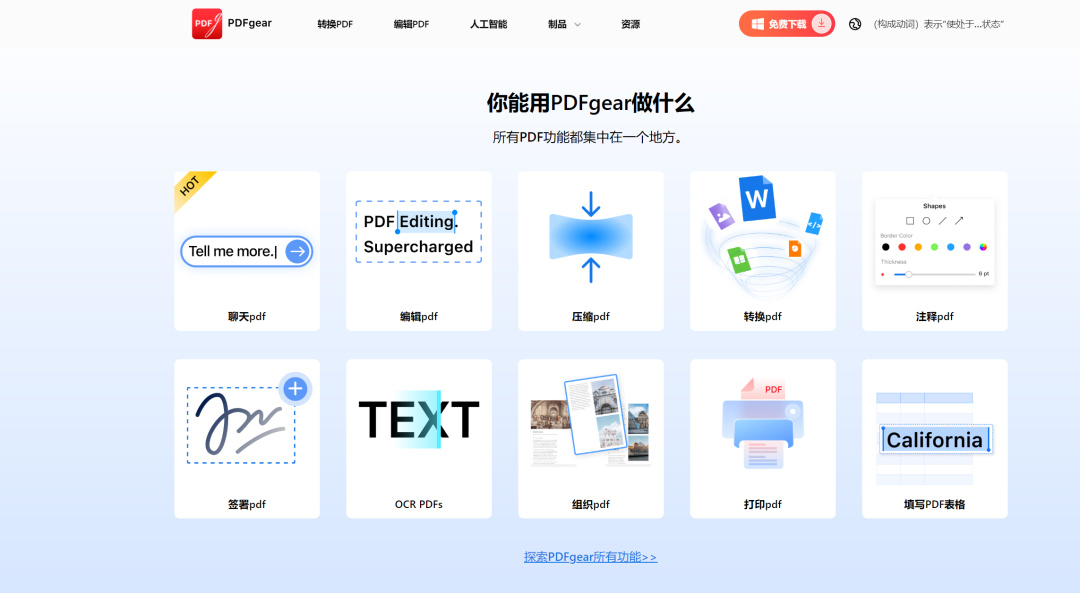Viewport: 1080px width, 593px height.
Task: Open the OCR PDFs label
Action: point(419,505)
